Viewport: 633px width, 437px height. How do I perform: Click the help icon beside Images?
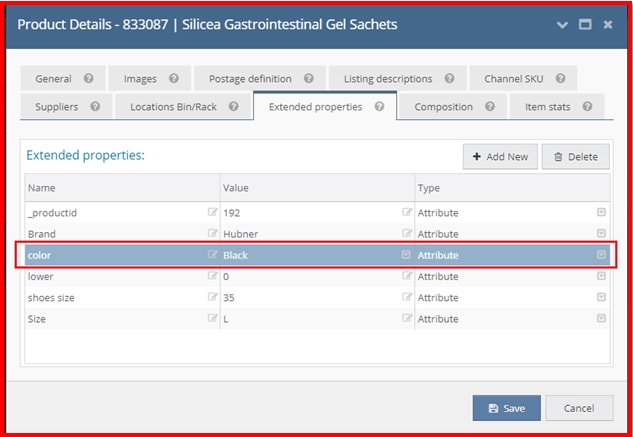click(x=174, y=79)
